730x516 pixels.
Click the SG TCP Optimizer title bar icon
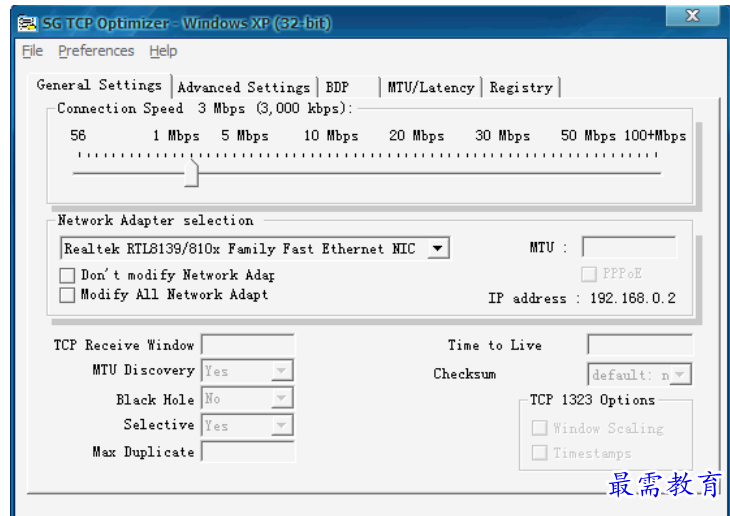coord(27,23)
